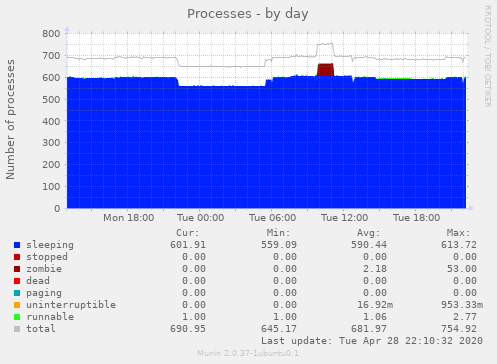This screenshot has width=497, height=364.
Task: Select the 'runnable' legend label
Action: pyautogui.click(x=50, y=317)
